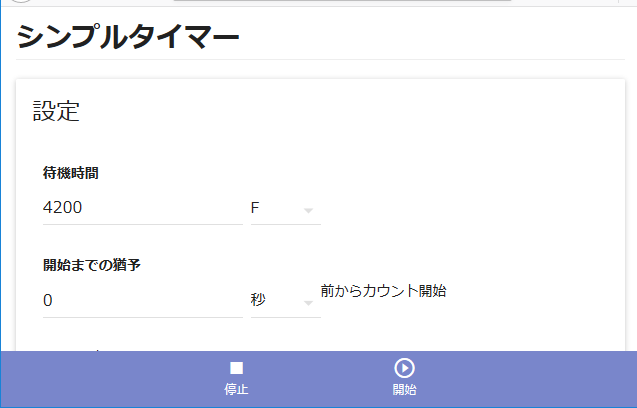Open the 秒 unit dropdown for start delay
The width and height of the screenshot is (637, 408).
pyautogui.click(x=286, y=301)
